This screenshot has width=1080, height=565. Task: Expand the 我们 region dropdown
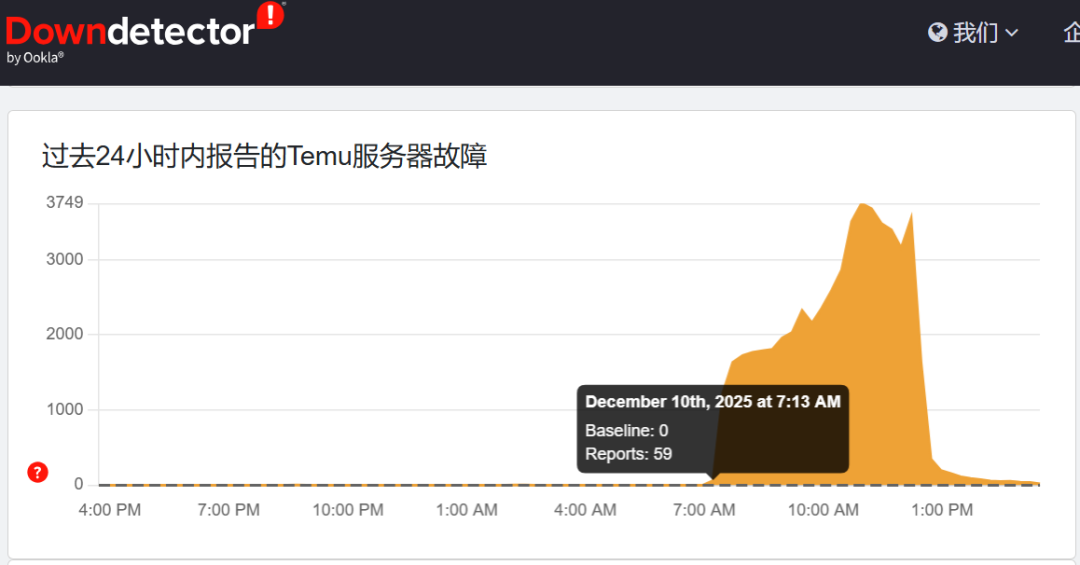(x=975, y=33)
